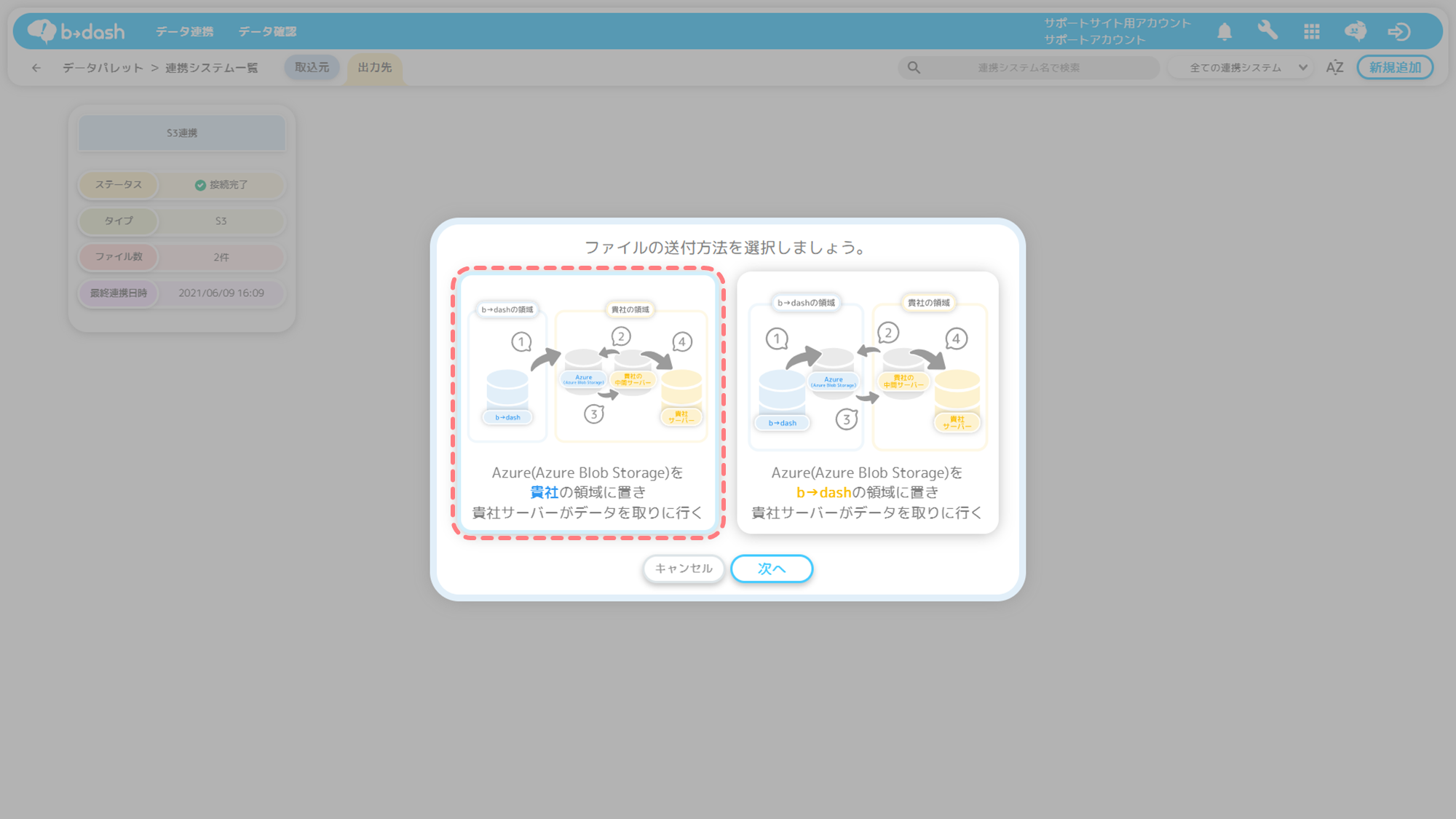Open the apps grid icon

(1312, 31)
